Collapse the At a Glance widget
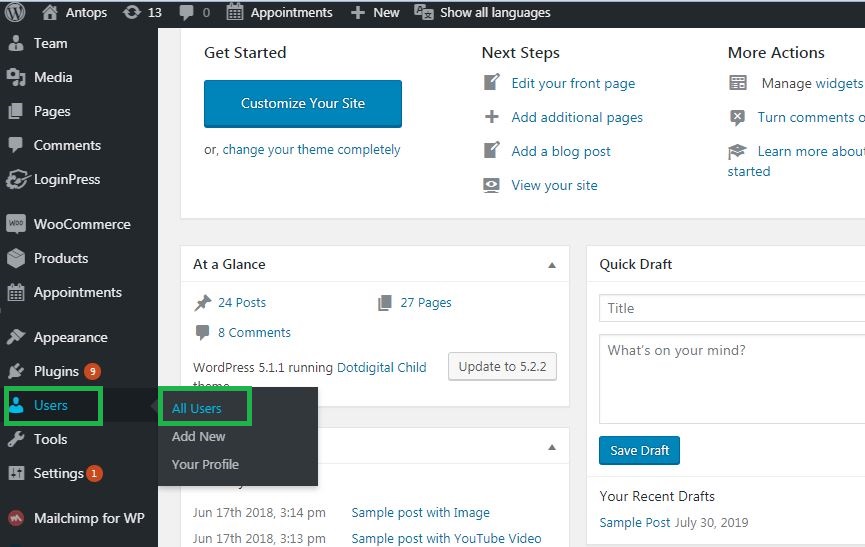Viewport: 865px width, 547px height. 552,265
